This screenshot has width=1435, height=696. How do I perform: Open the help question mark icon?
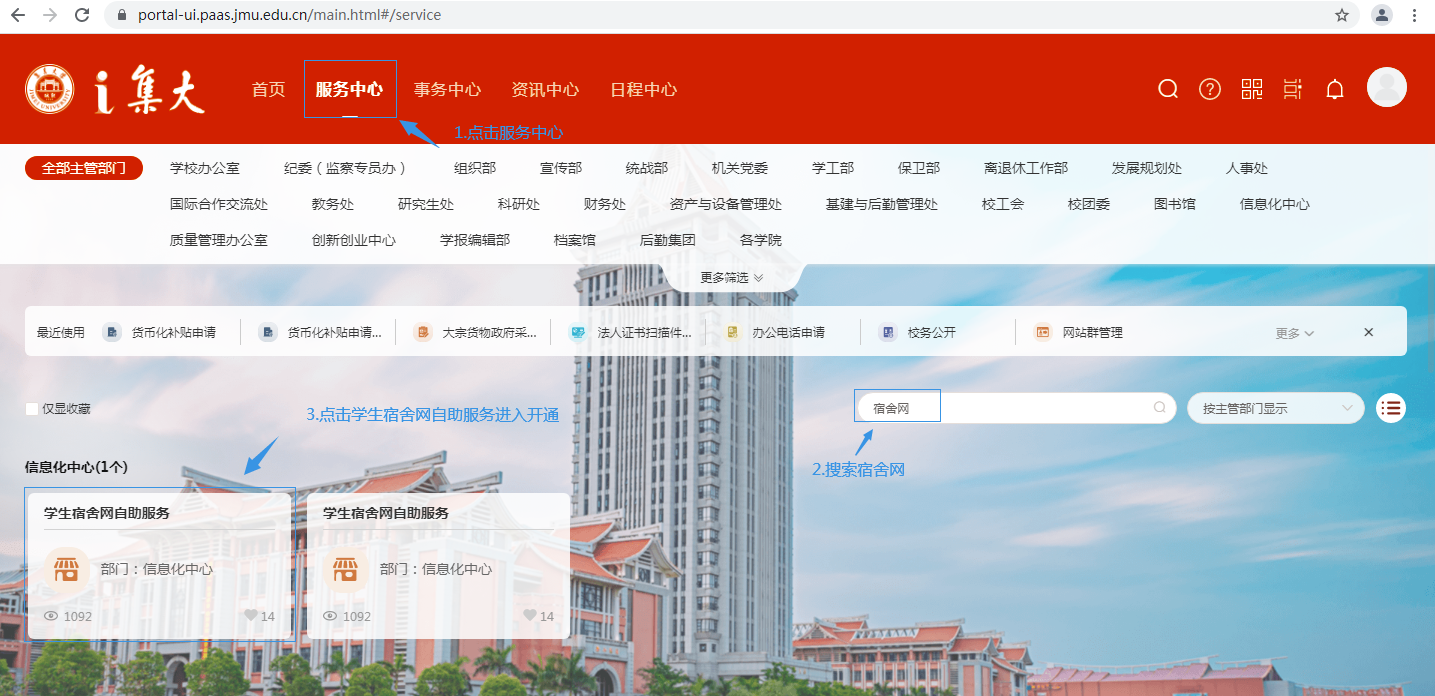click(1210, 89)
